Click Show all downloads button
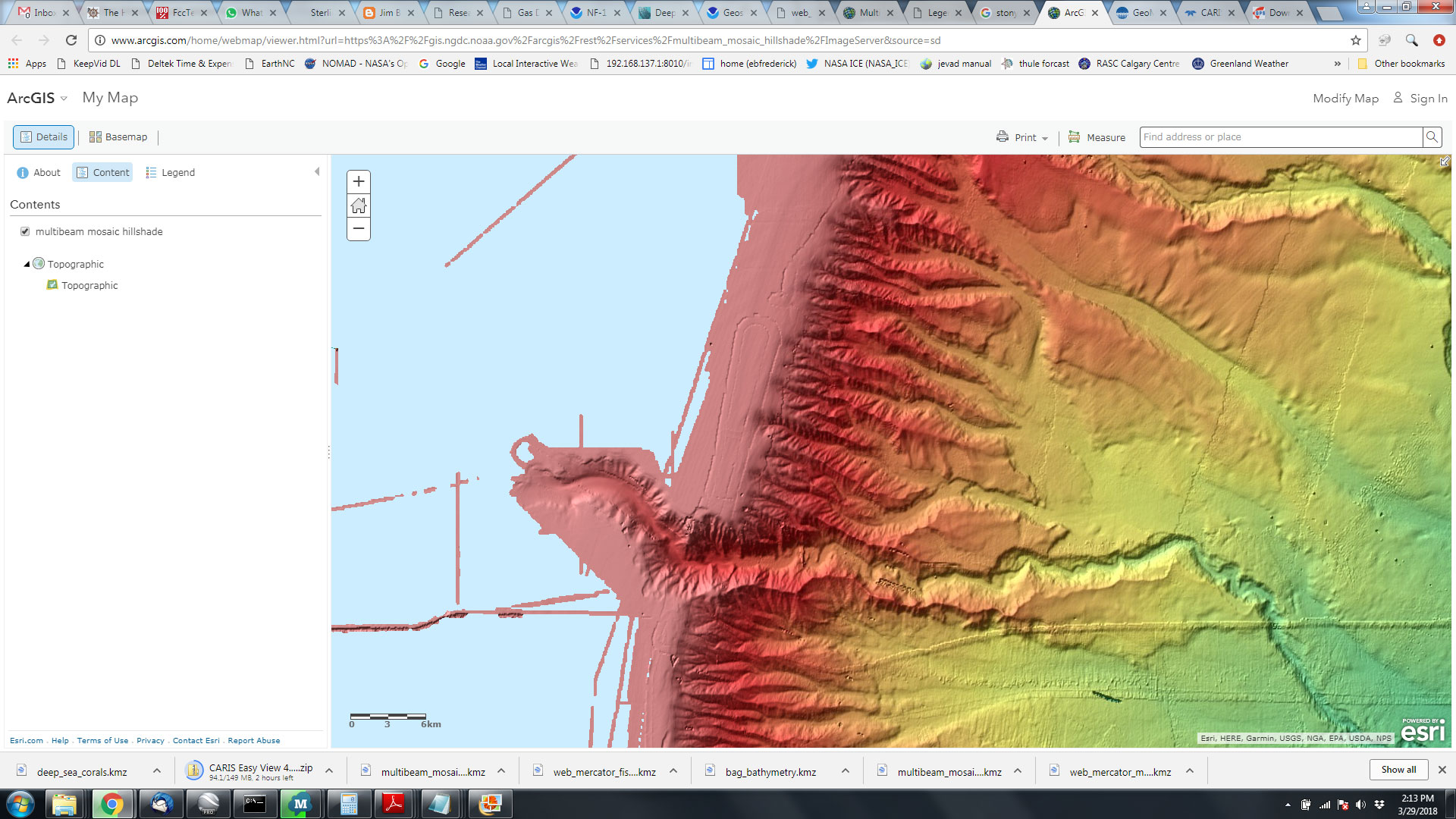Viewport: 1456px width, 819px height. [1398, 769]
